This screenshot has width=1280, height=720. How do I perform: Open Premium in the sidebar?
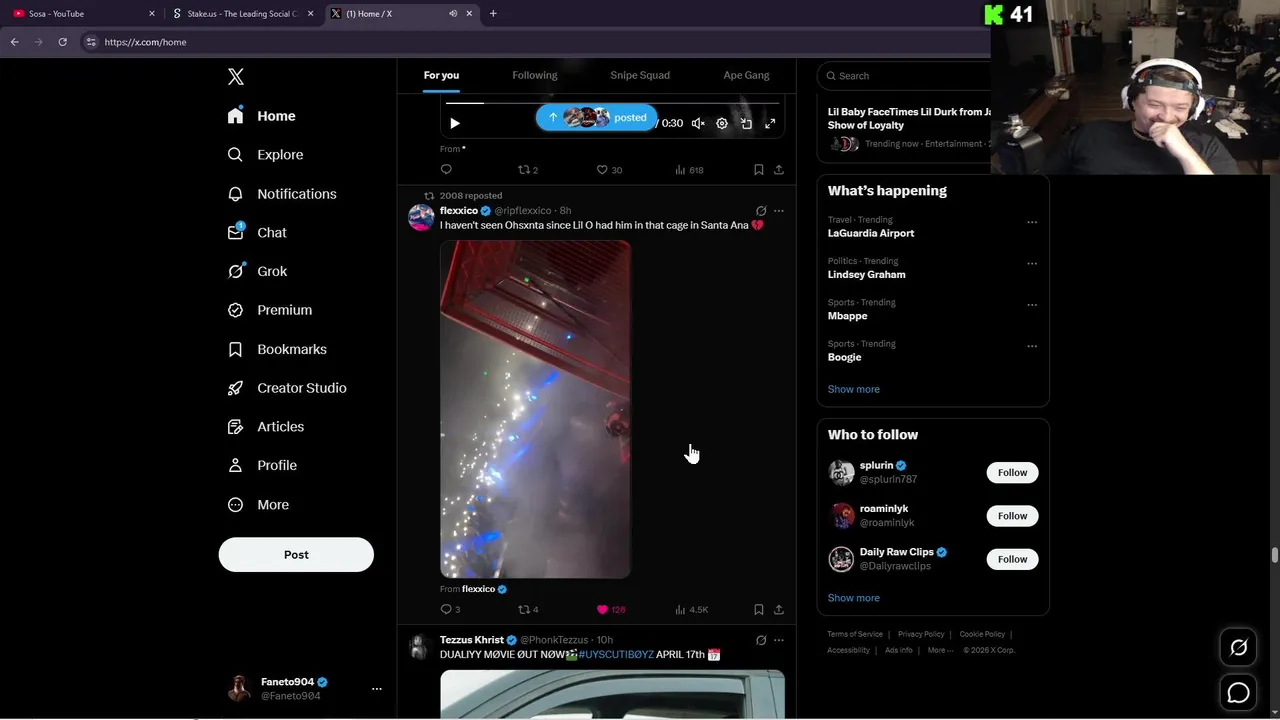[x=269, y=310]
